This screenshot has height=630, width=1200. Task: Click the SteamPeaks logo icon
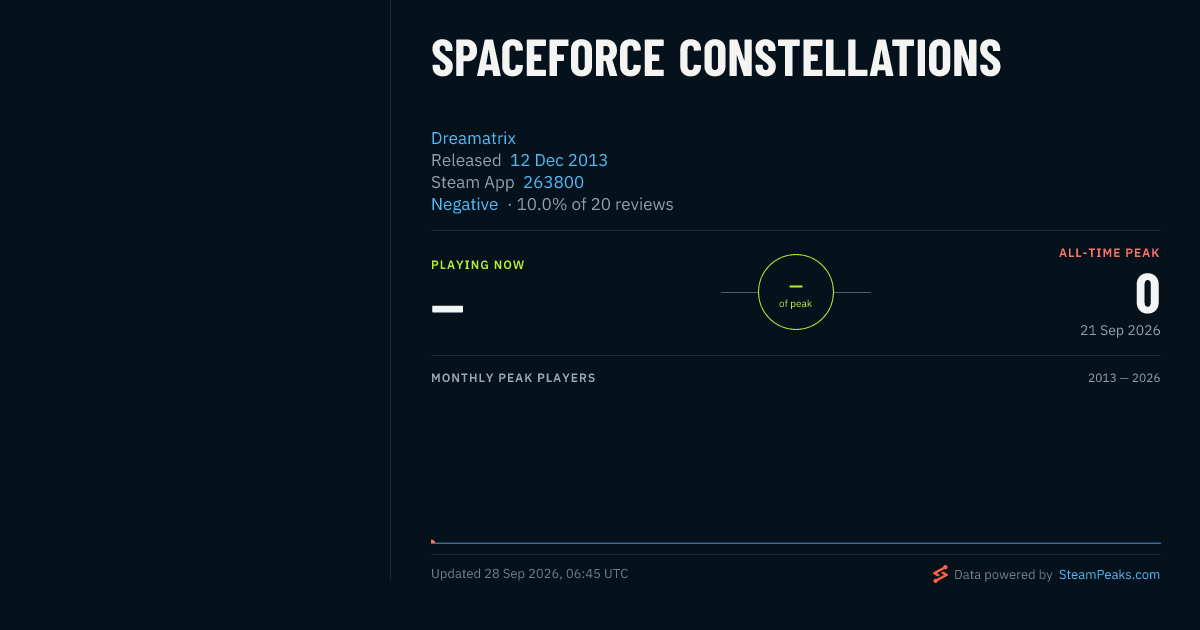(940, 574)
